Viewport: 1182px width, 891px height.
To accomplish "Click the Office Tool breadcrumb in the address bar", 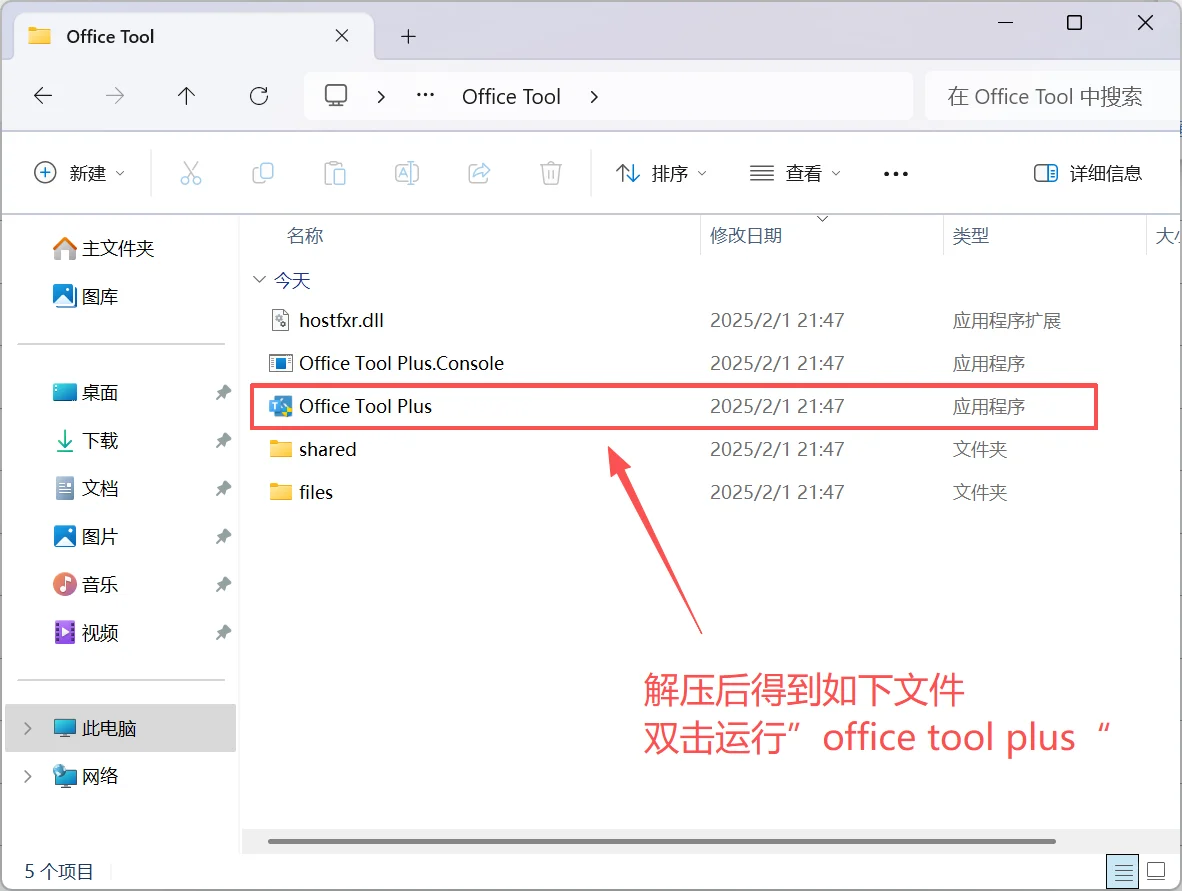I will pos(511,95).
